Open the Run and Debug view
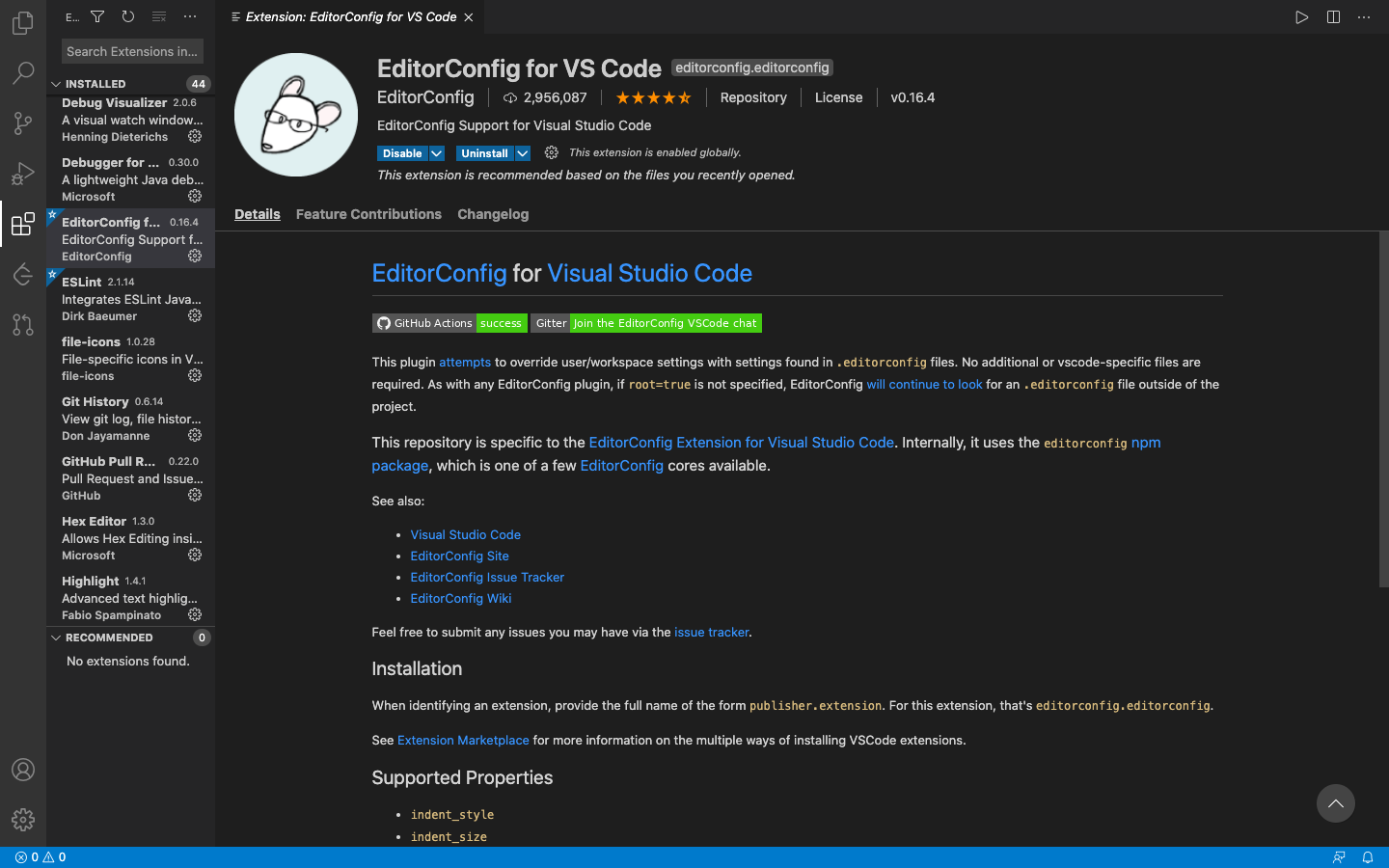 pos(23,174)
